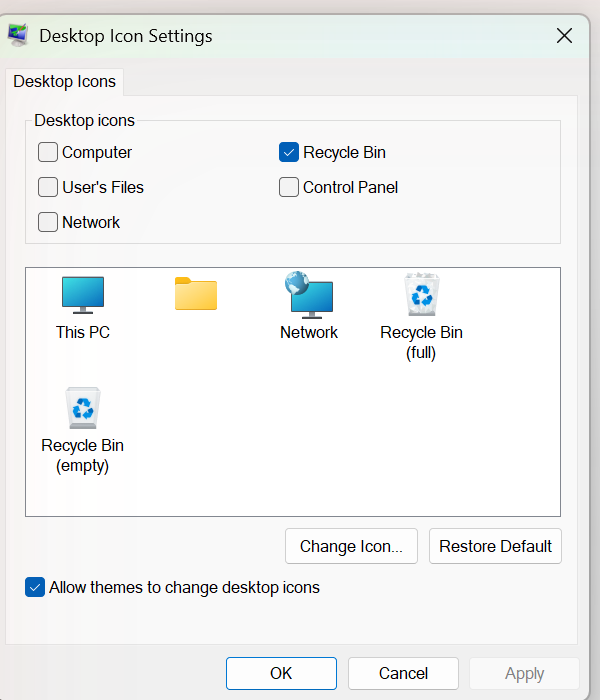Confirm with the OK button
The width and height of the screenshot is (600, 700).
pyautogui.click(x=281, y=673)
